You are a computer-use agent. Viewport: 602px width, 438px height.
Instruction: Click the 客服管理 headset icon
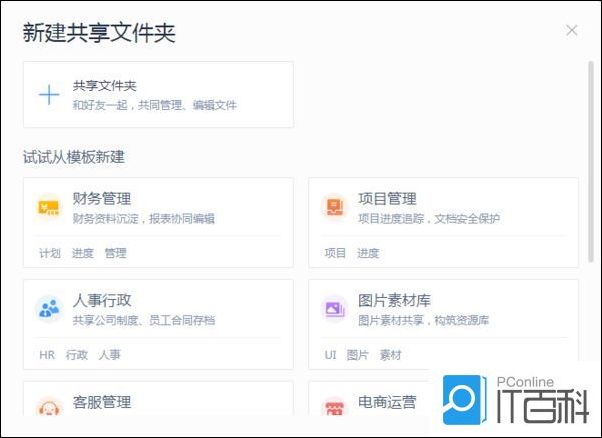(x=49, y=408)
